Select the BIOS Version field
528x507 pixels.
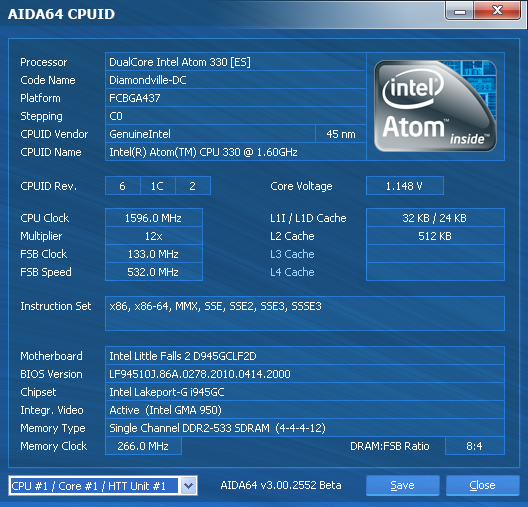click(x=305, y=374)
